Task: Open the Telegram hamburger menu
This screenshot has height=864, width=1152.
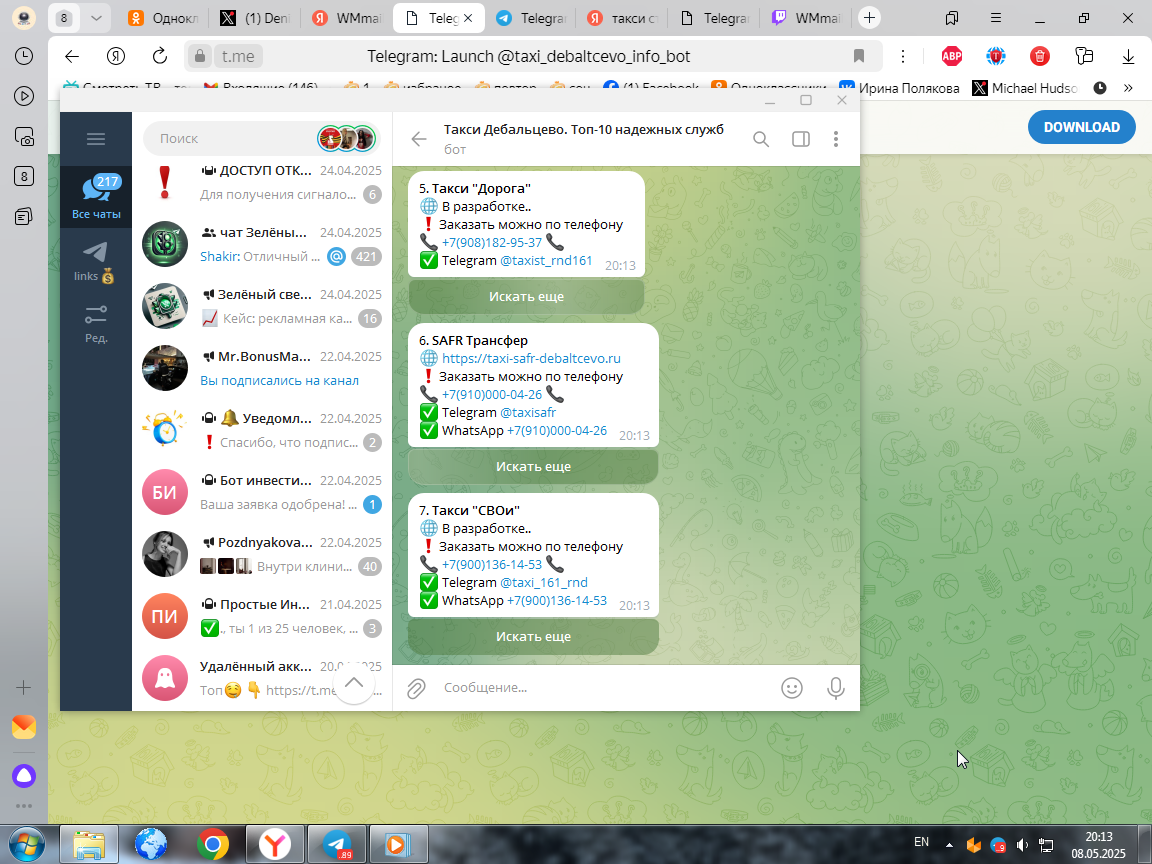Action: [96, 139]
